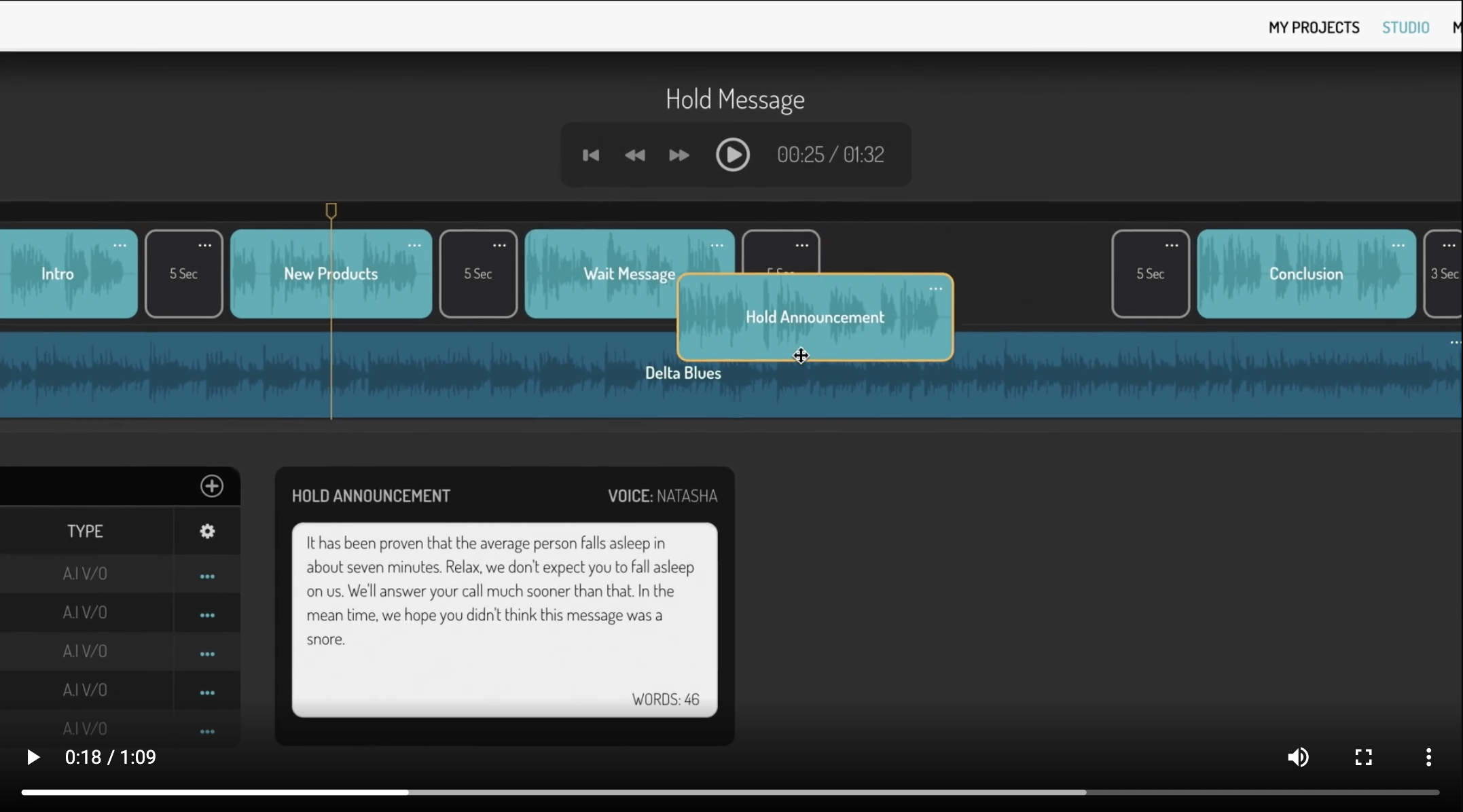Click the 00:25 / 01:32 timecode
This screenshot has width=1463, height=812.
830,155
